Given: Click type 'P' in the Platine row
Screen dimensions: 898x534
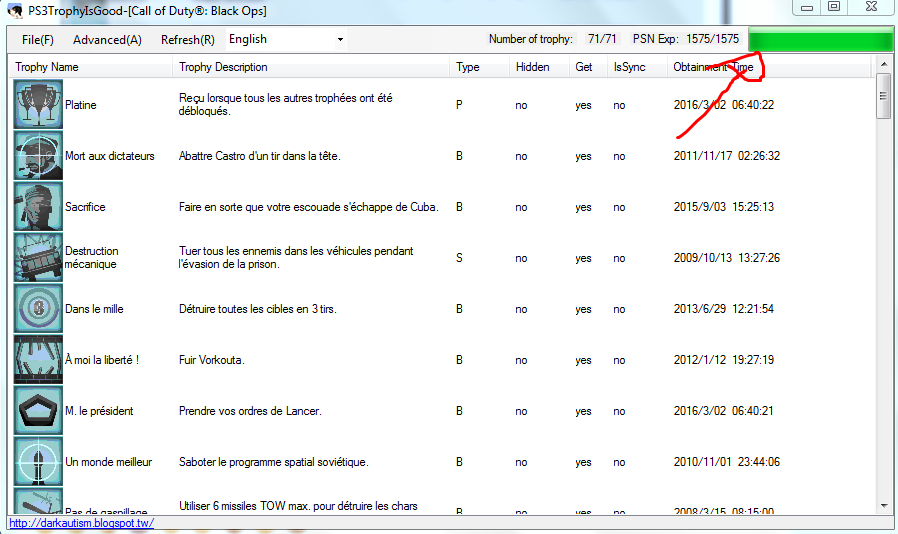Looking at the screenshot, I should [x=459, y=105].
